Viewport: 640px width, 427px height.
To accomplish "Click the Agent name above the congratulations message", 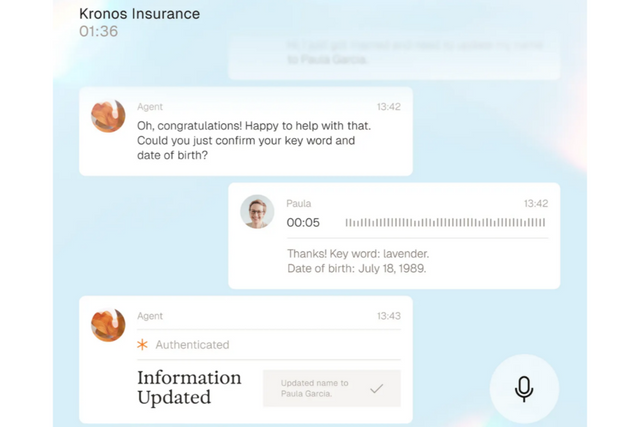I will pyautogui.click(x=150, y=107).
